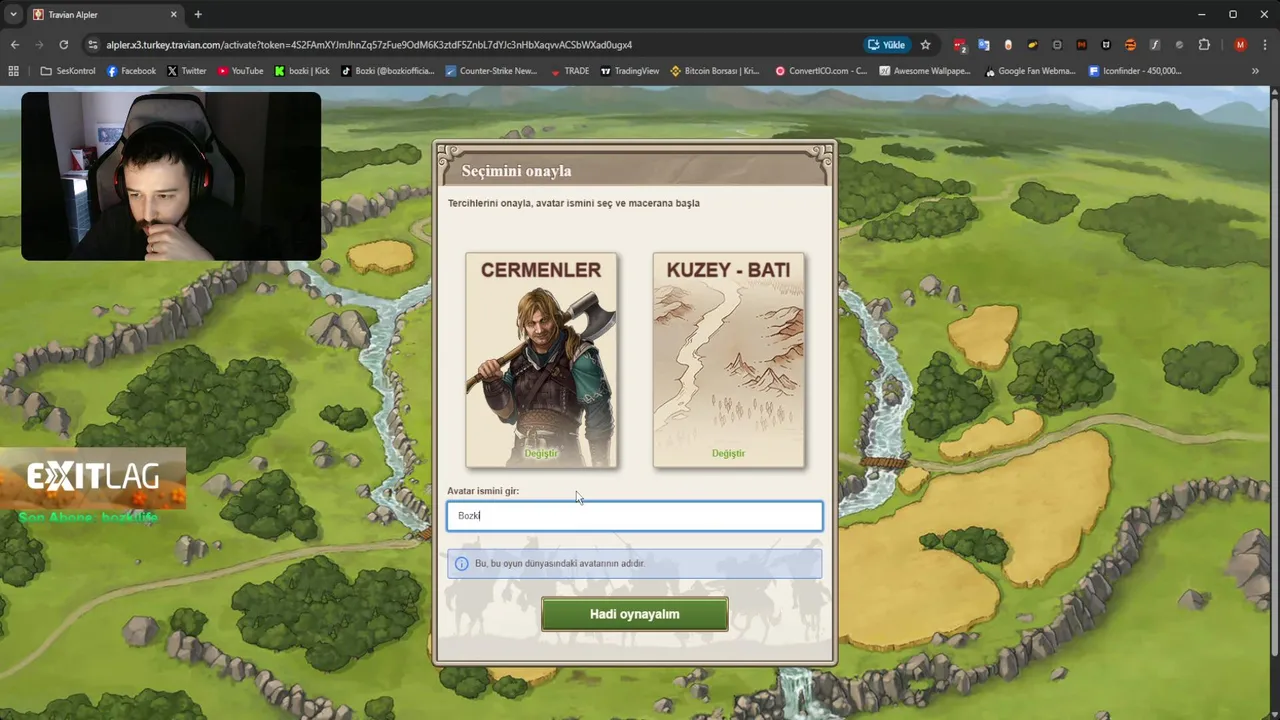Screen dimensions: 1280x720
Task: Open Google Fan Webmaster bookmark
Action: (1030, 71)
